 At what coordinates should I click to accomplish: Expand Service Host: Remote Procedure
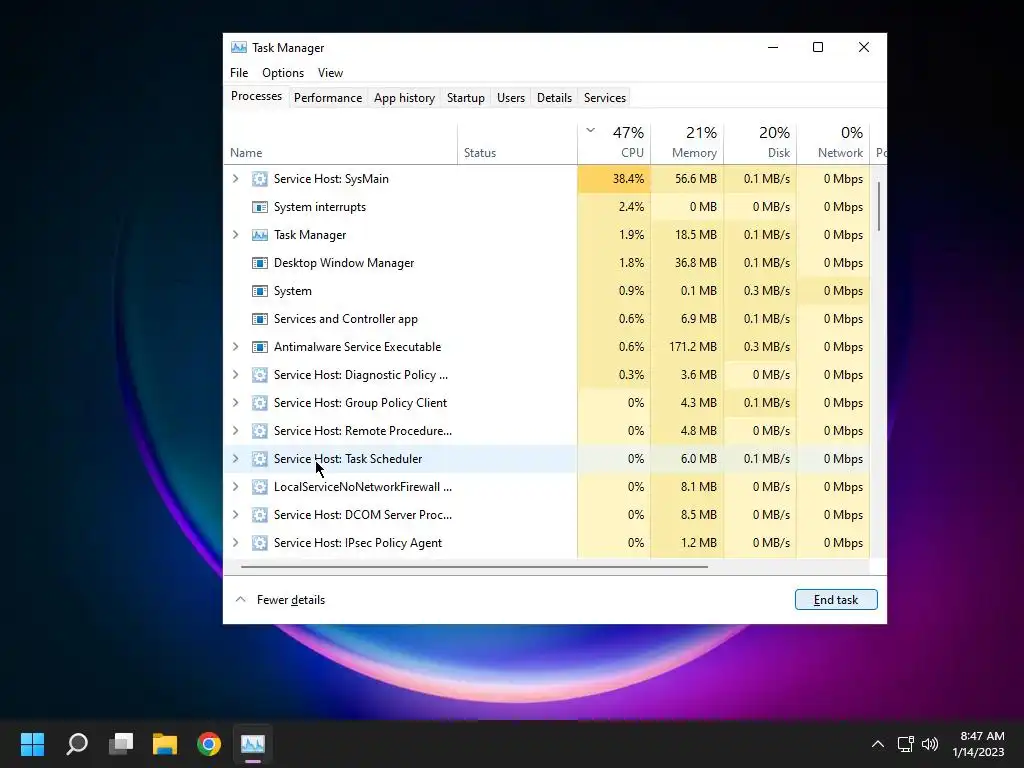pyautogui.click(x=236, y=431)
